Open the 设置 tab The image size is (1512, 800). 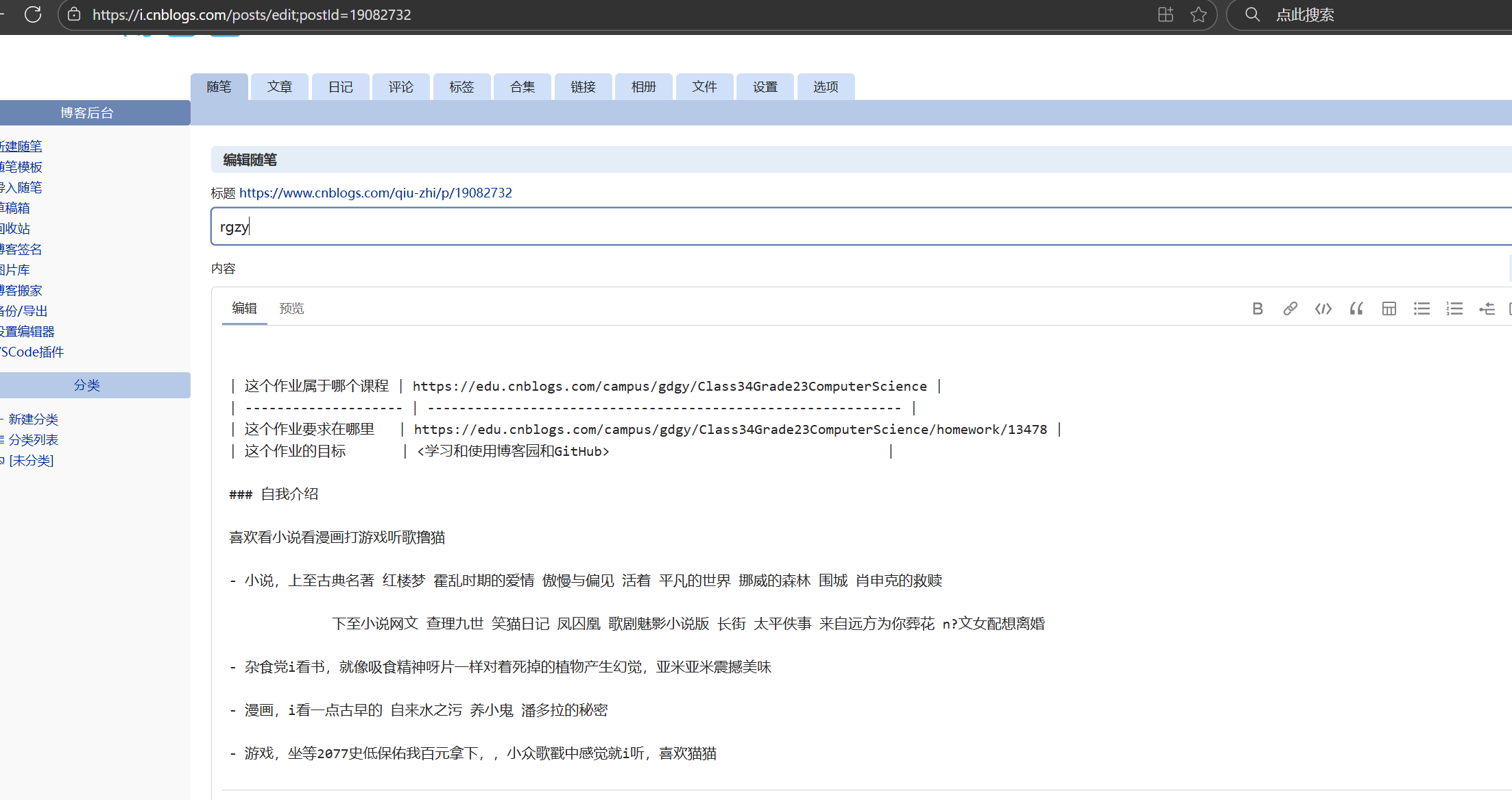765,86
